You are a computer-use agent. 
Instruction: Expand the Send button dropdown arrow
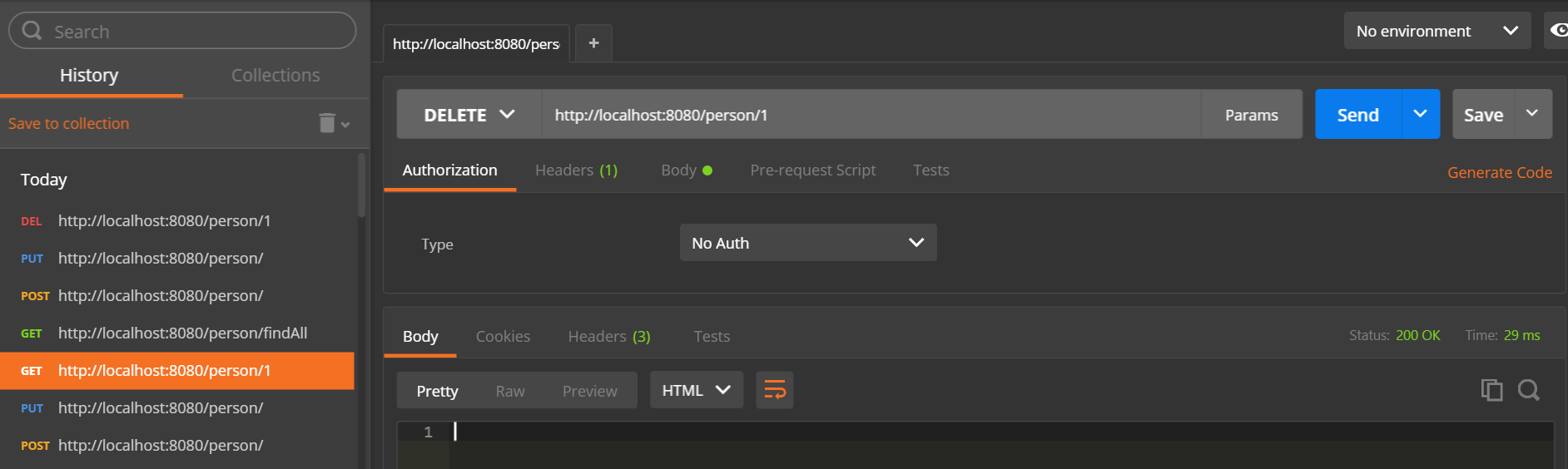(x=1420, y=114)
